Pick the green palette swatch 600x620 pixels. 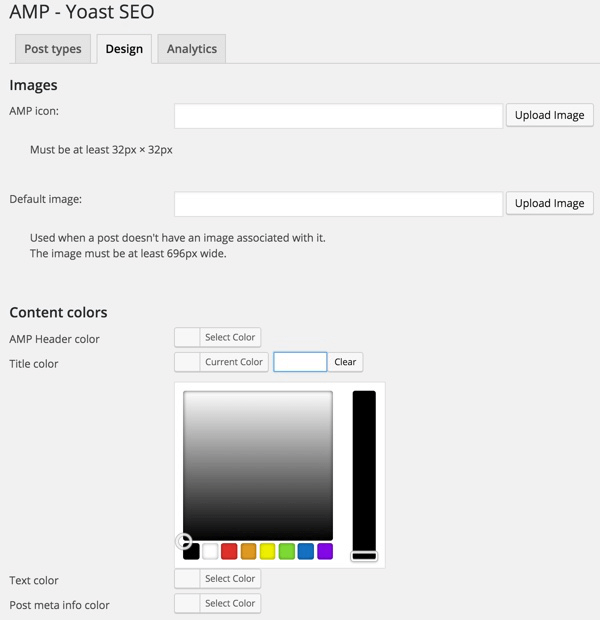tap(287, 551)
